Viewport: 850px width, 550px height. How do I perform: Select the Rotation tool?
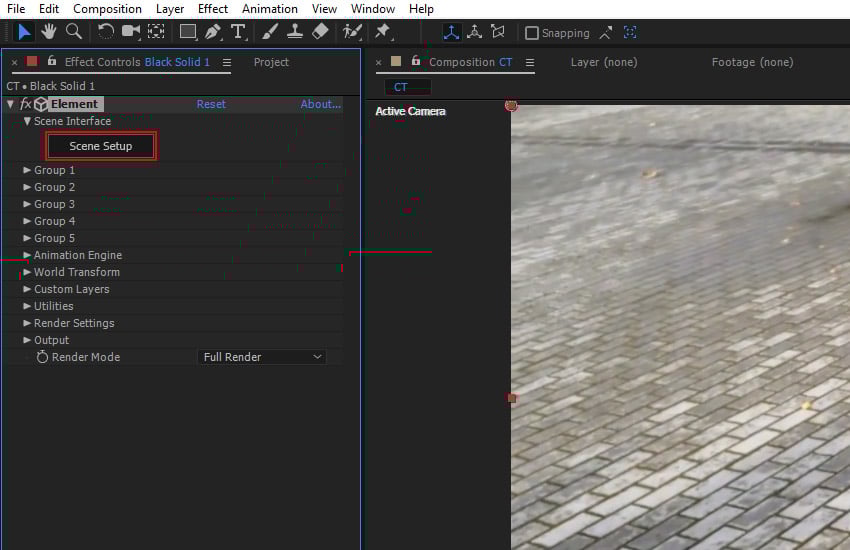pos(105,32)
